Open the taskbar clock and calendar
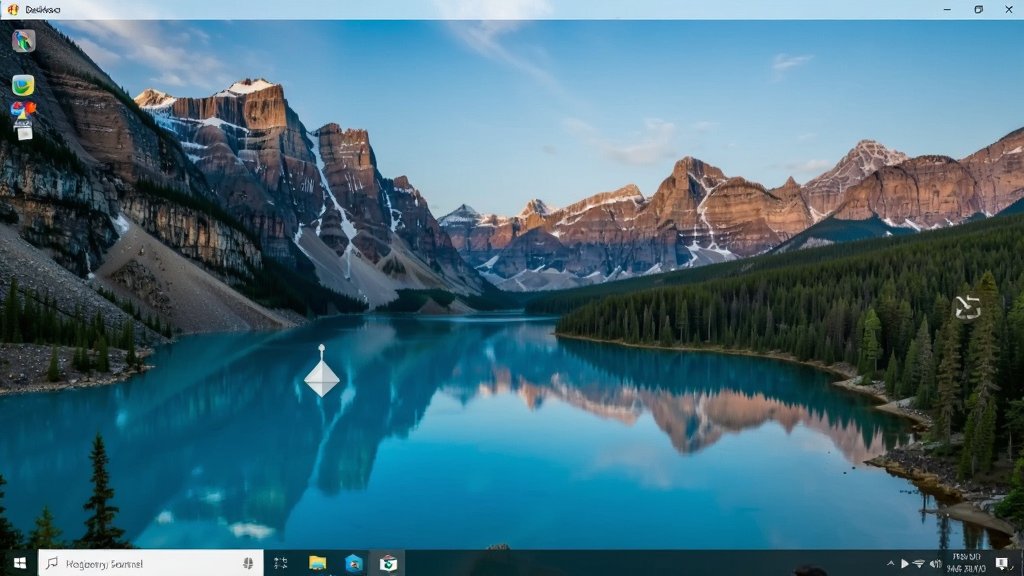 click(x=967, y=563)
